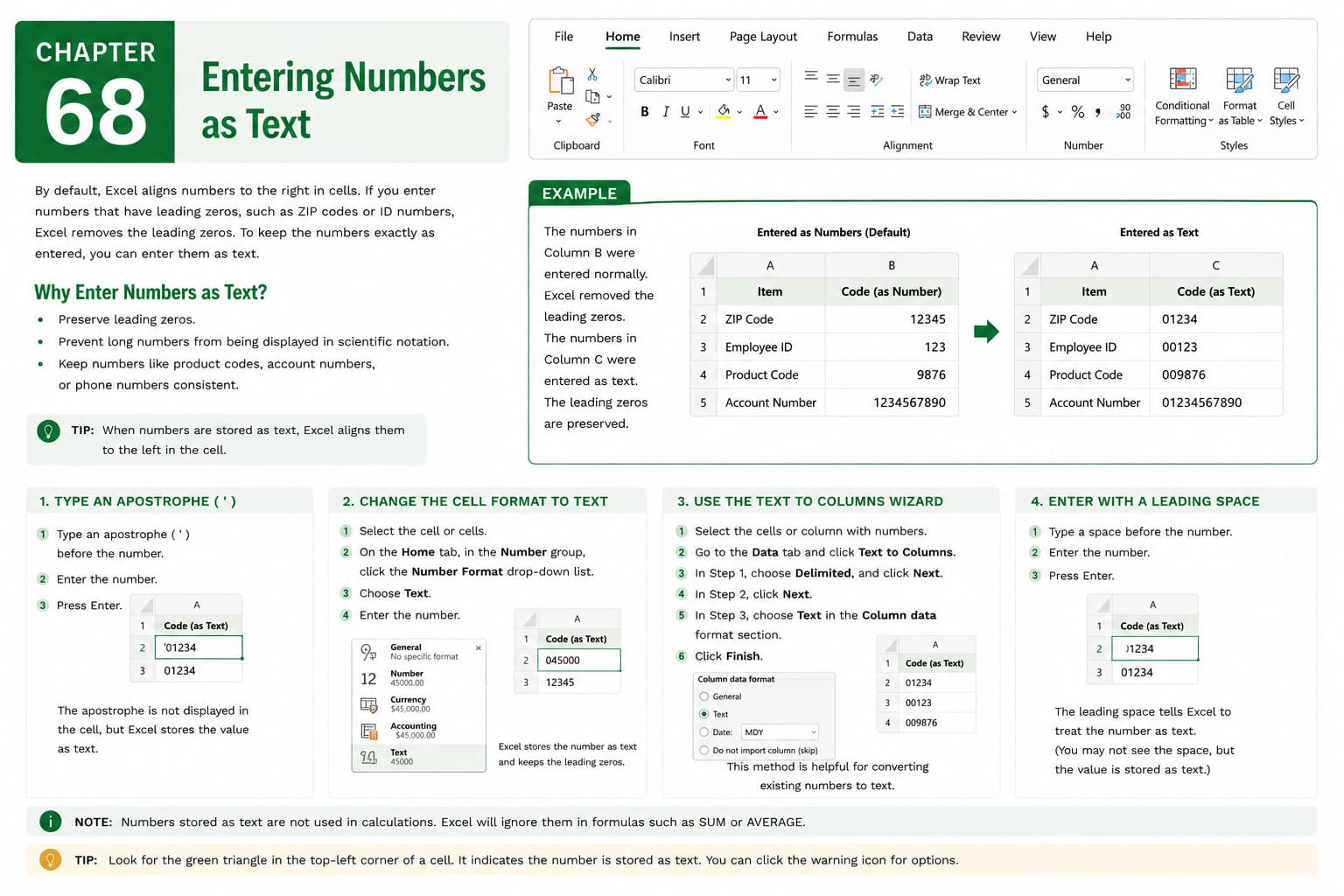The height and width of the screenshot is (896, 1344).
Task: Select Date radio button in Column data format
Action: coord(704,731)
